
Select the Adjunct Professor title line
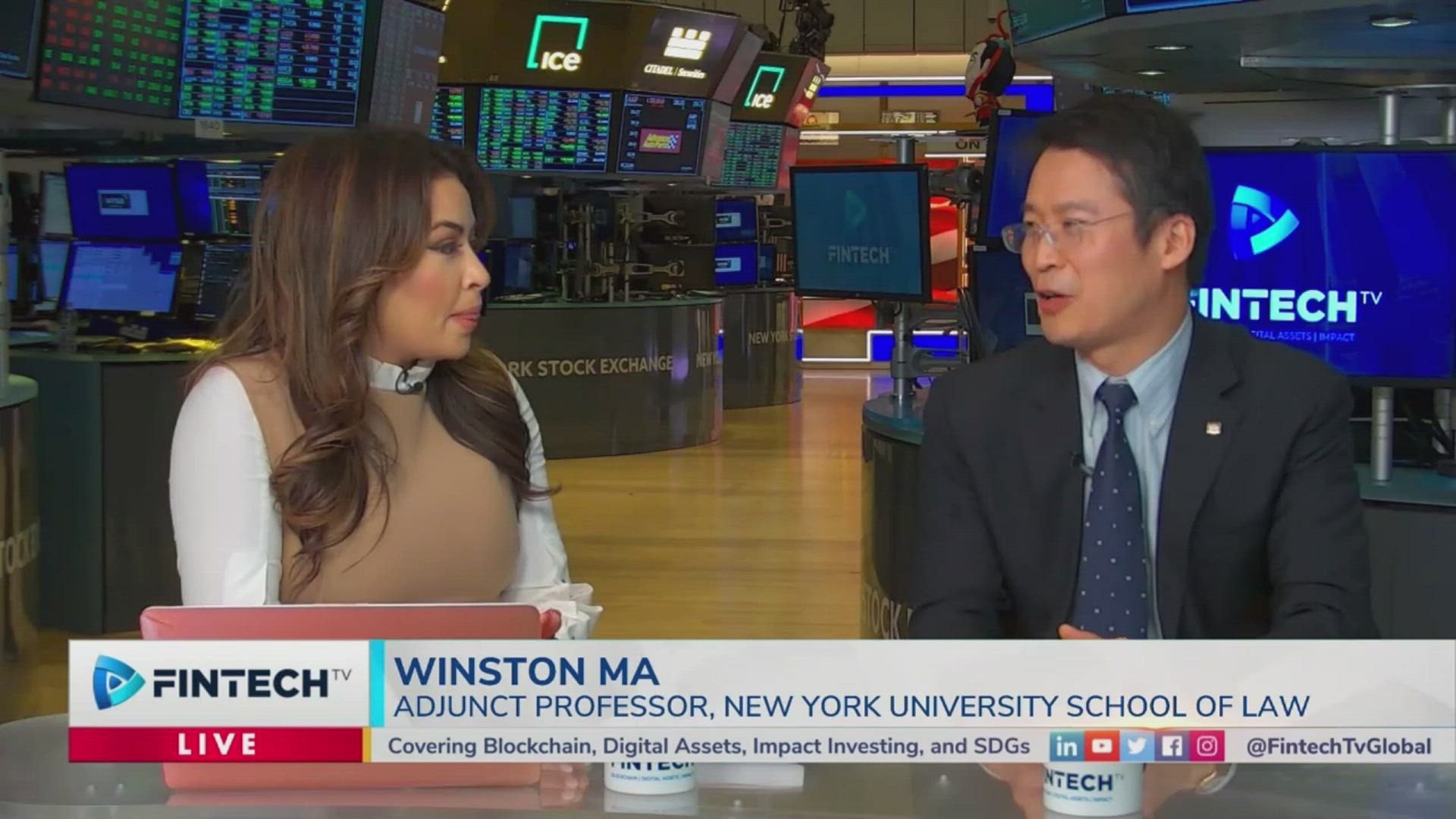tap(852, 707)
